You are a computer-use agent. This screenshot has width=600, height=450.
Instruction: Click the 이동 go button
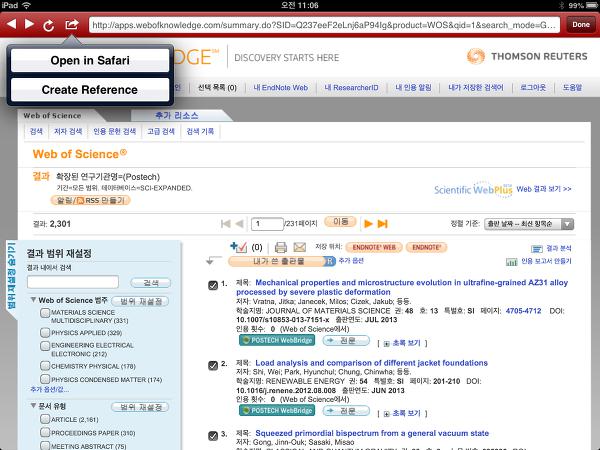point(340,222)
